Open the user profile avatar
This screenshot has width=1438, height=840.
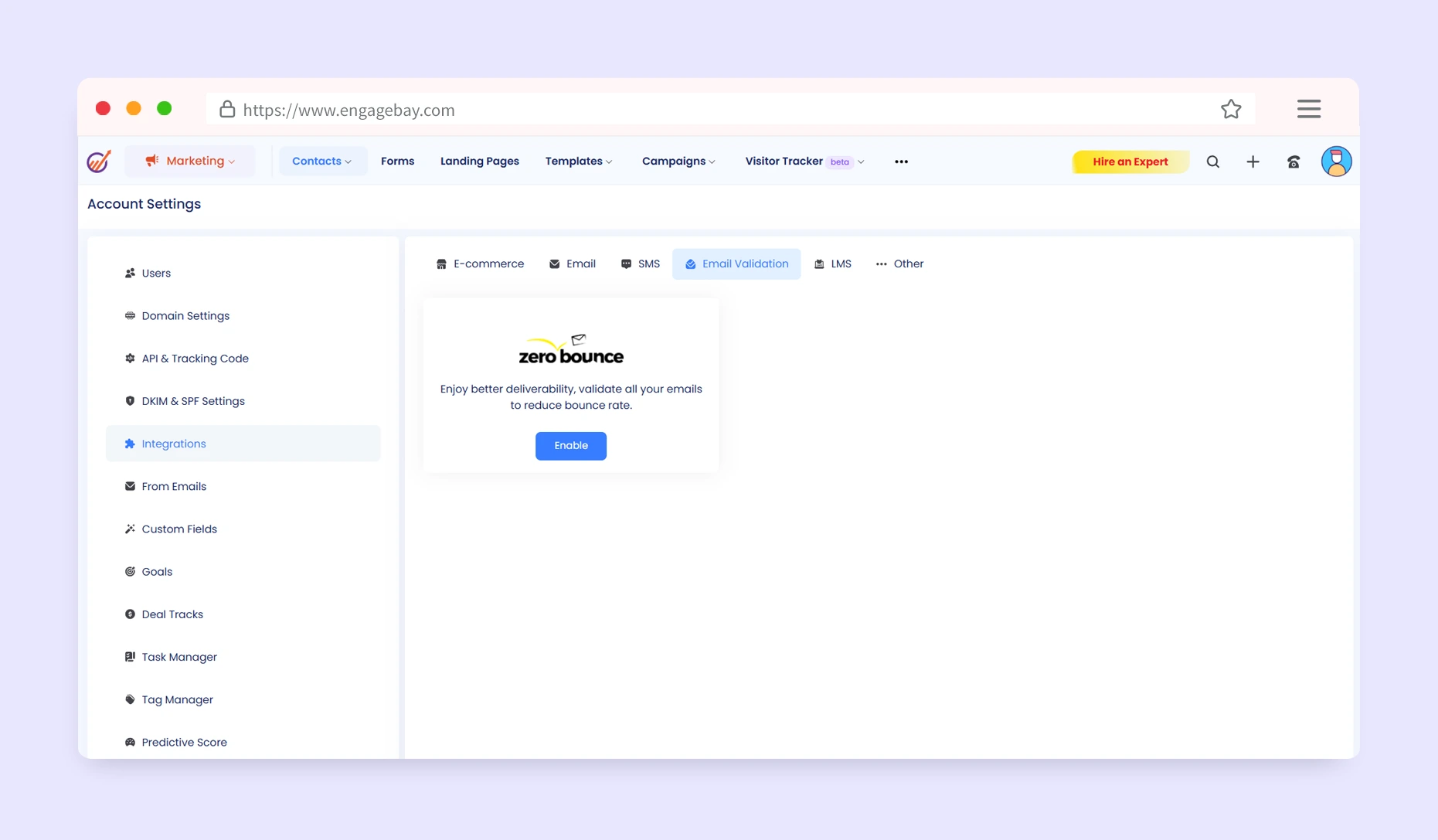click(x=1335, y=162)
